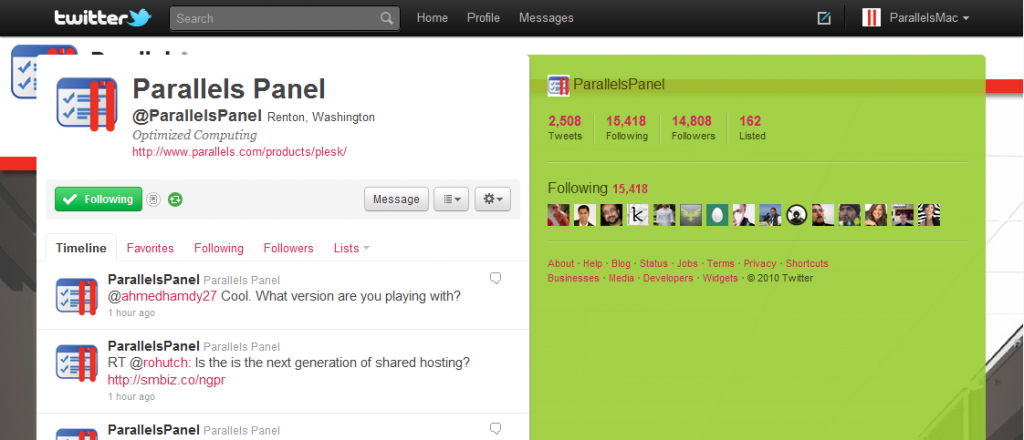The width and height of the screenshot is (1024, 440).
Task: Click the ParallelsMac account avatar in top bar
Action: point(871,18)
